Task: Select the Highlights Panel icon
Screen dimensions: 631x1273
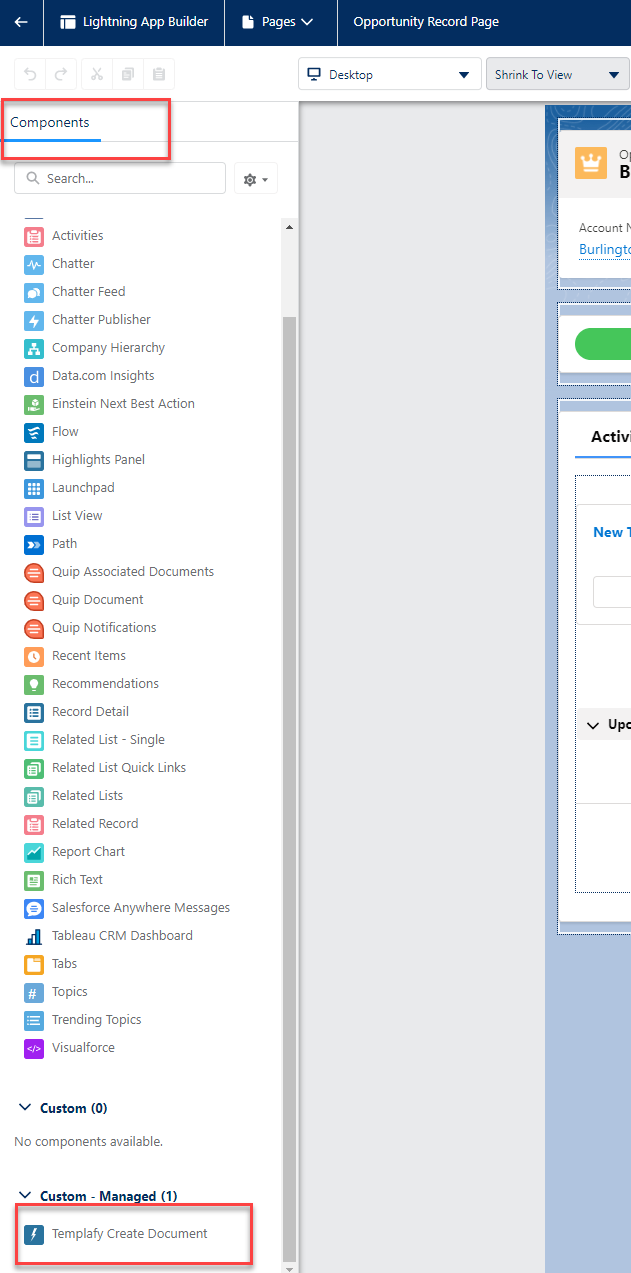Action: [34, 460]
